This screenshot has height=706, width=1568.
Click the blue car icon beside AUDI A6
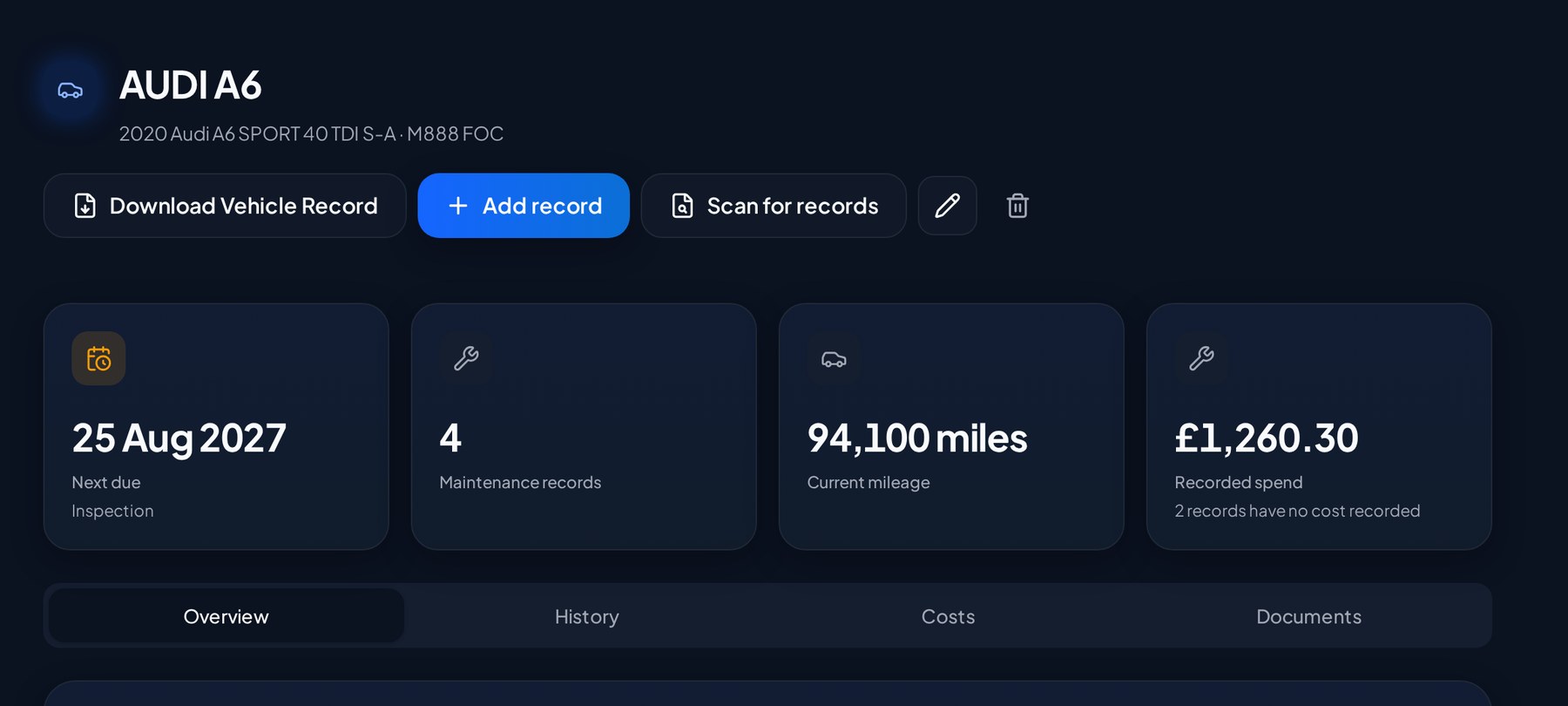click(71, 91)
